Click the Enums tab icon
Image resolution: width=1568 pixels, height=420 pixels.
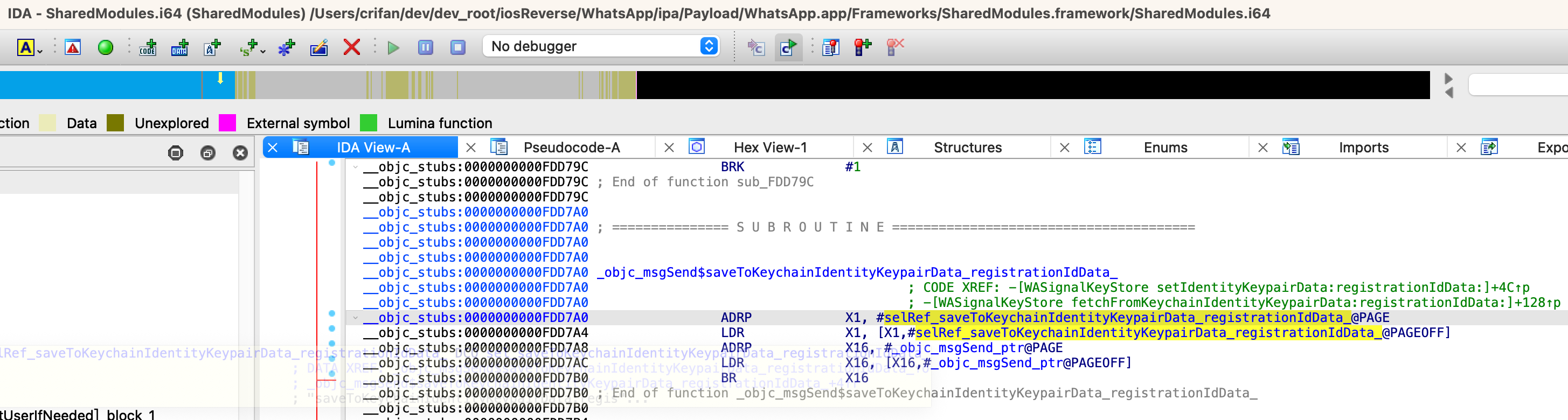(1093, 146)
